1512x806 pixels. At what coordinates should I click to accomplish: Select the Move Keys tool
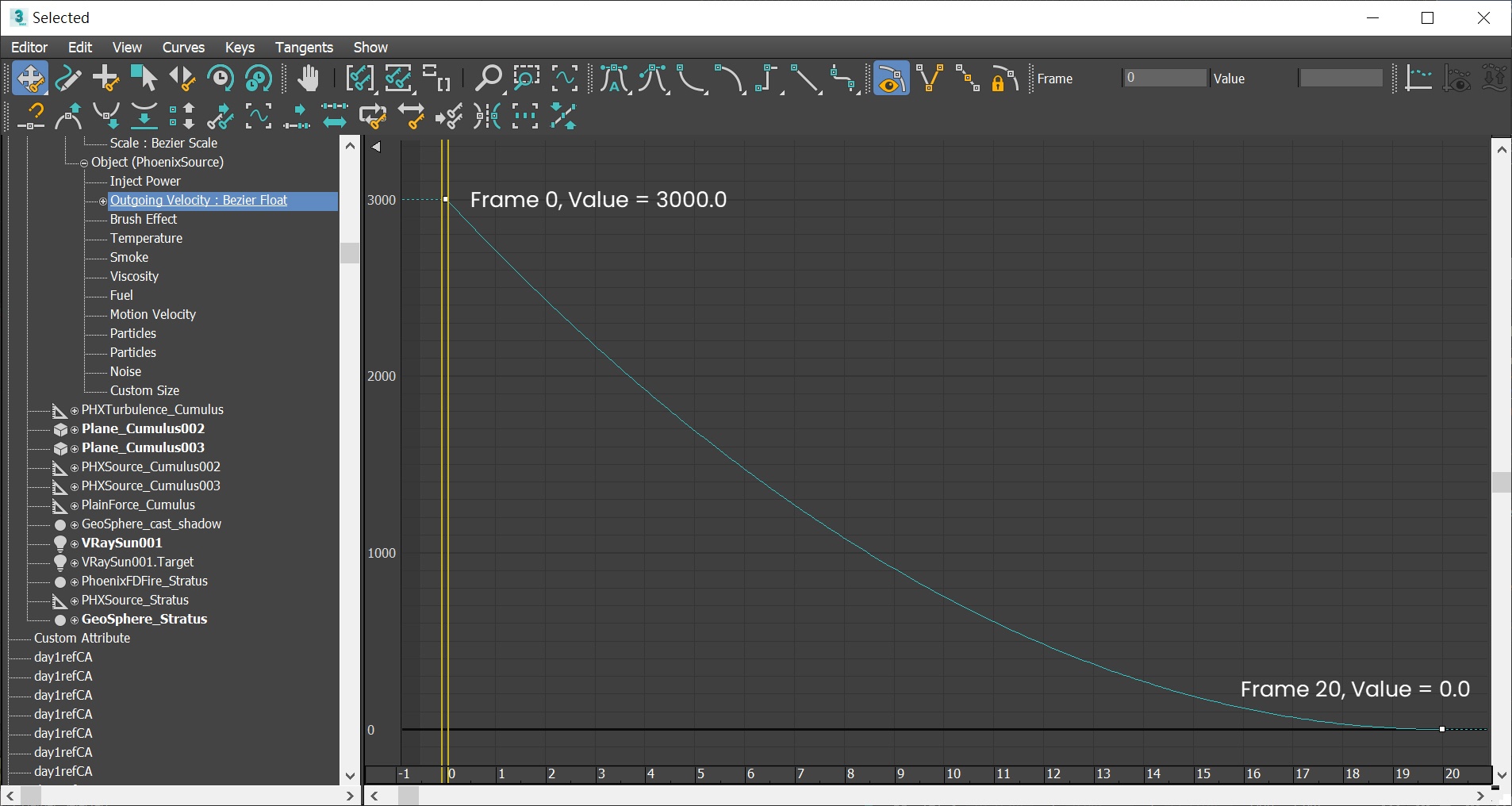30,79
